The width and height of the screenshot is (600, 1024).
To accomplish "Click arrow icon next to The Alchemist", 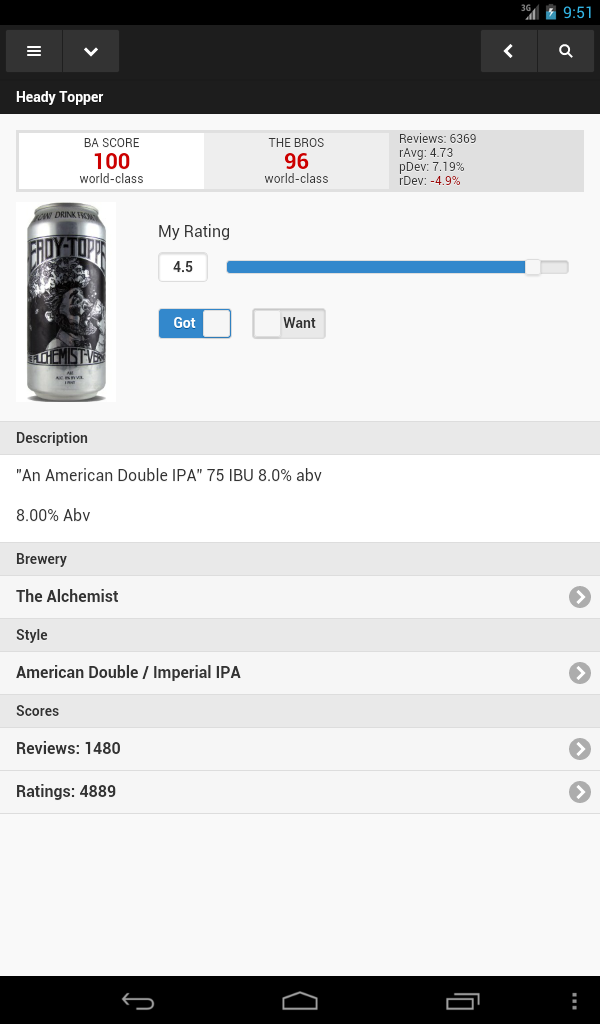I will click(x=579, y=597).
